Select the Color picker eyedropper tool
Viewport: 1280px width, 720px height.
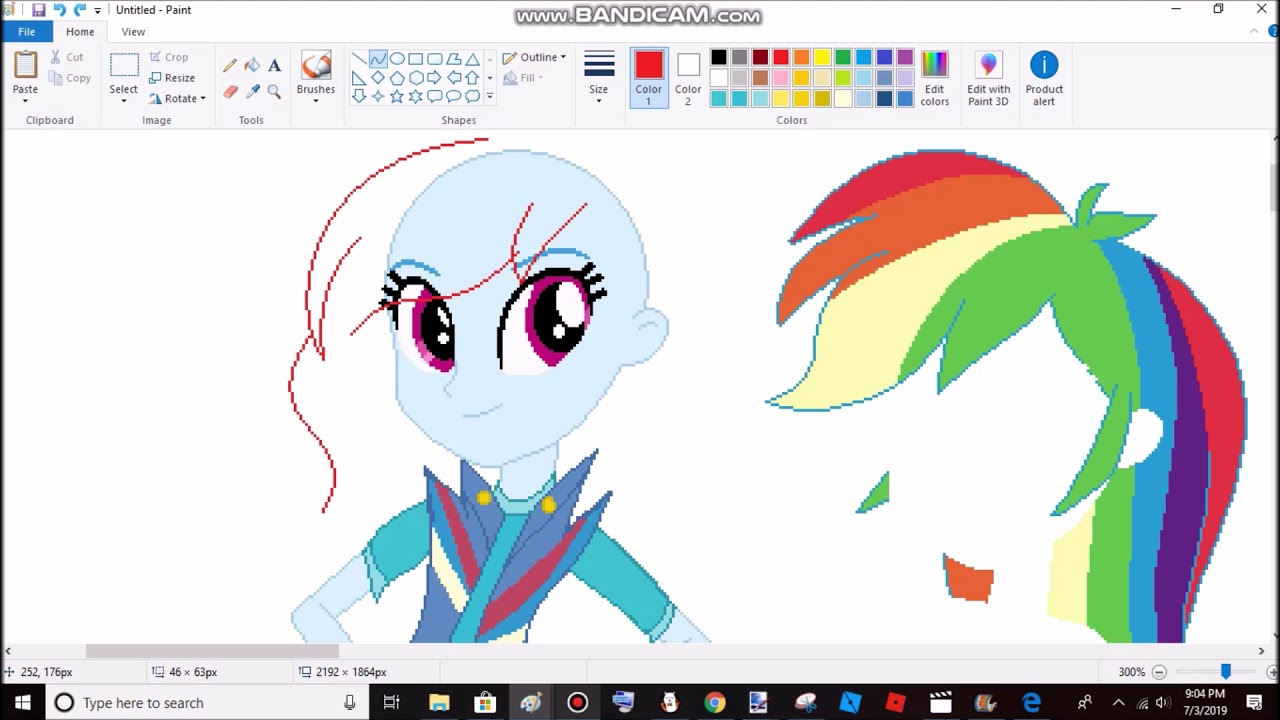(x=252, y=91)
